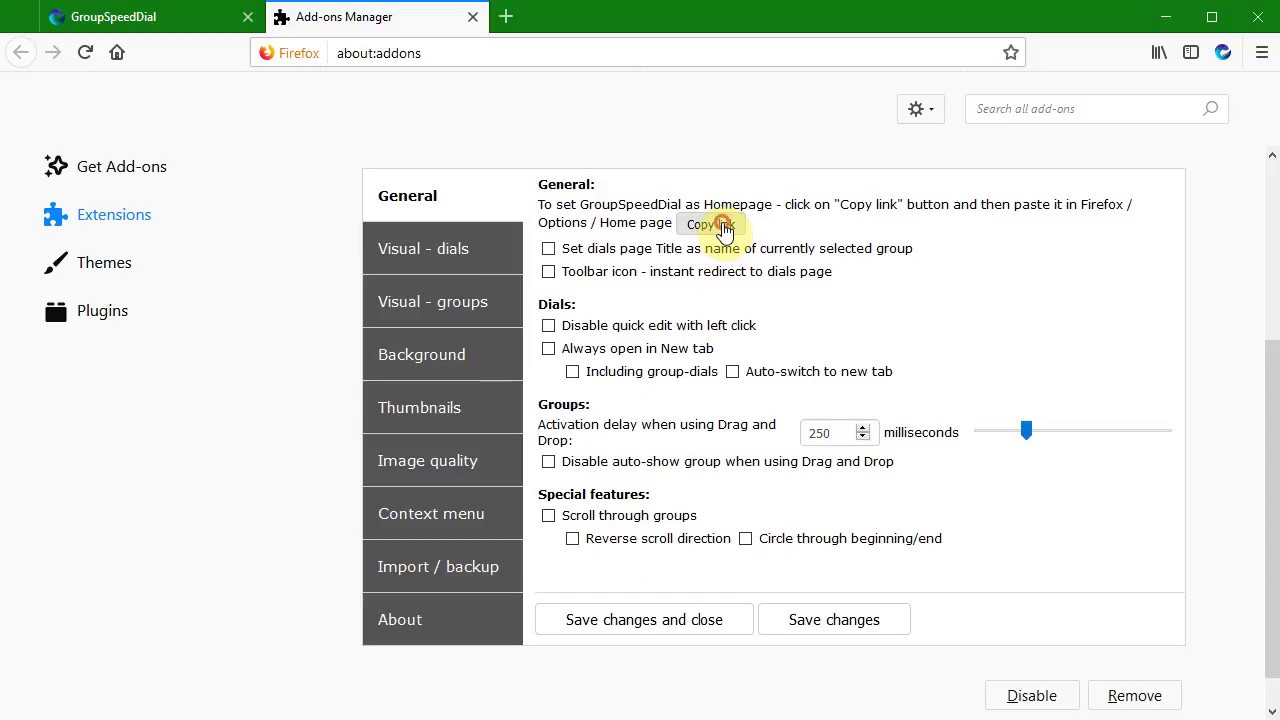The height and width of the screenshot is (720, 1280).
Task: Click the Copy link button
Action: [x=711, y=224]
